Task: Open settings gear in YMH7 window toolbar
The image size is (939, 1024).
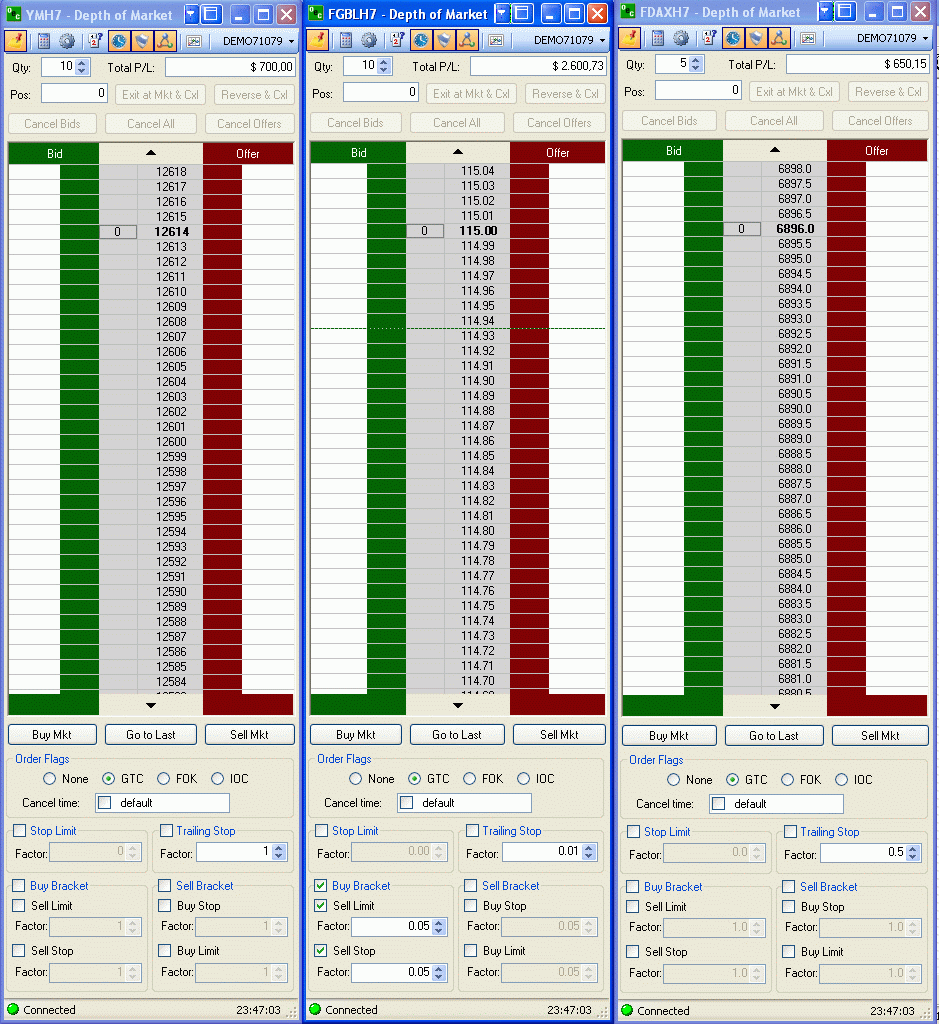Action: tap(67, 41)
